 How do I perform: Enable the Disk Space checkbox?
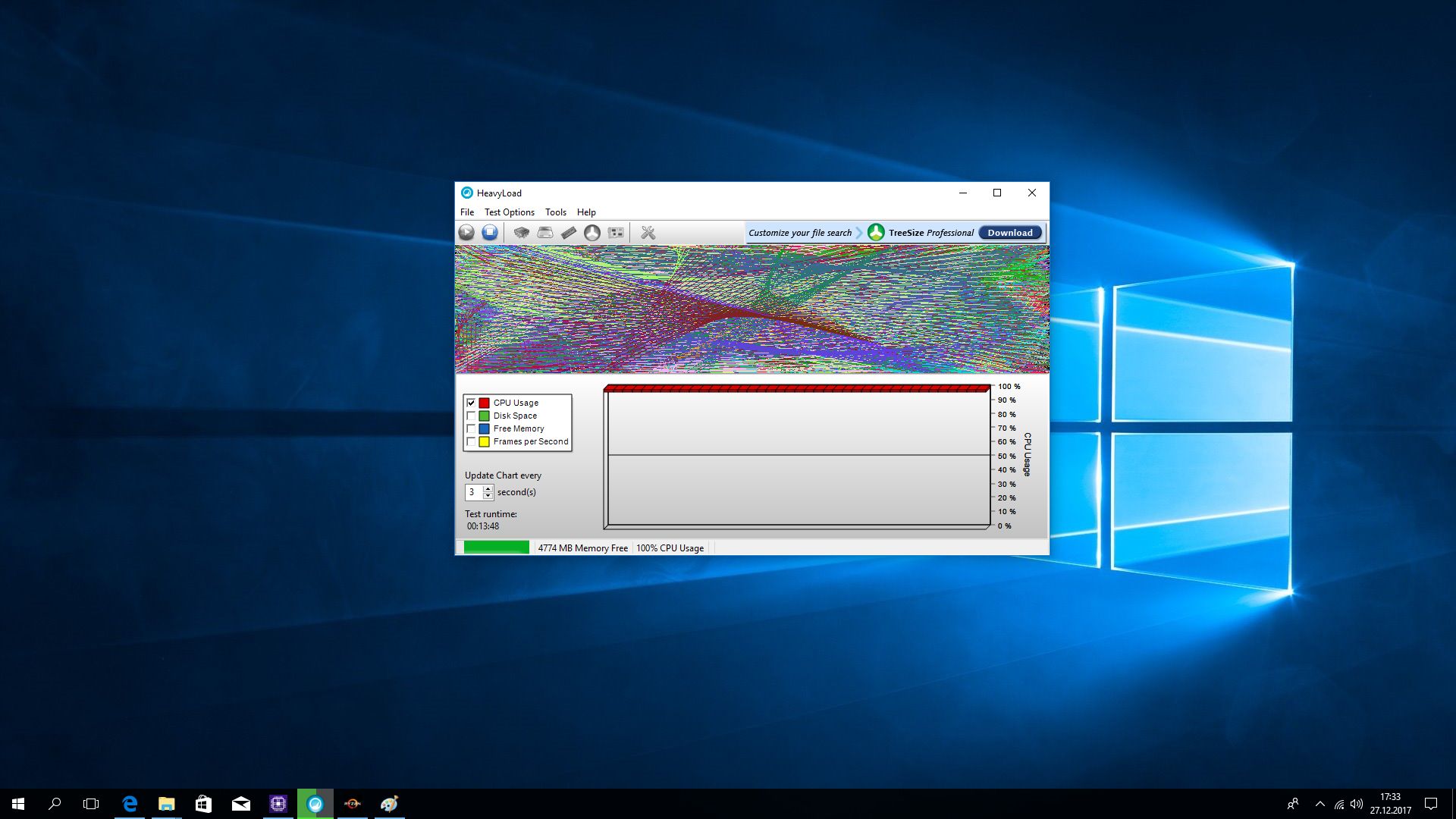click(x=471, y=416)
